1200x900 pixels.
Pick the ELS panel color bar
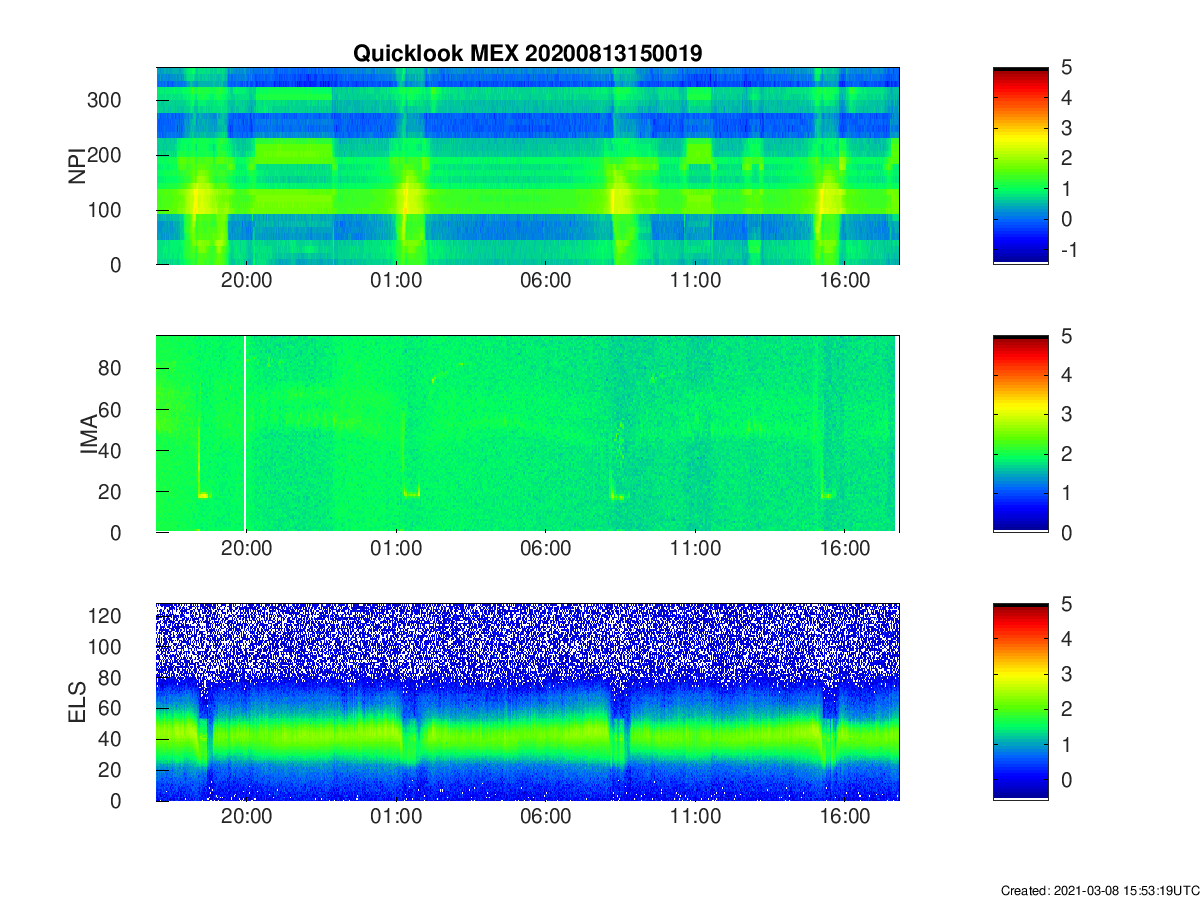(x=1020, y=702)
